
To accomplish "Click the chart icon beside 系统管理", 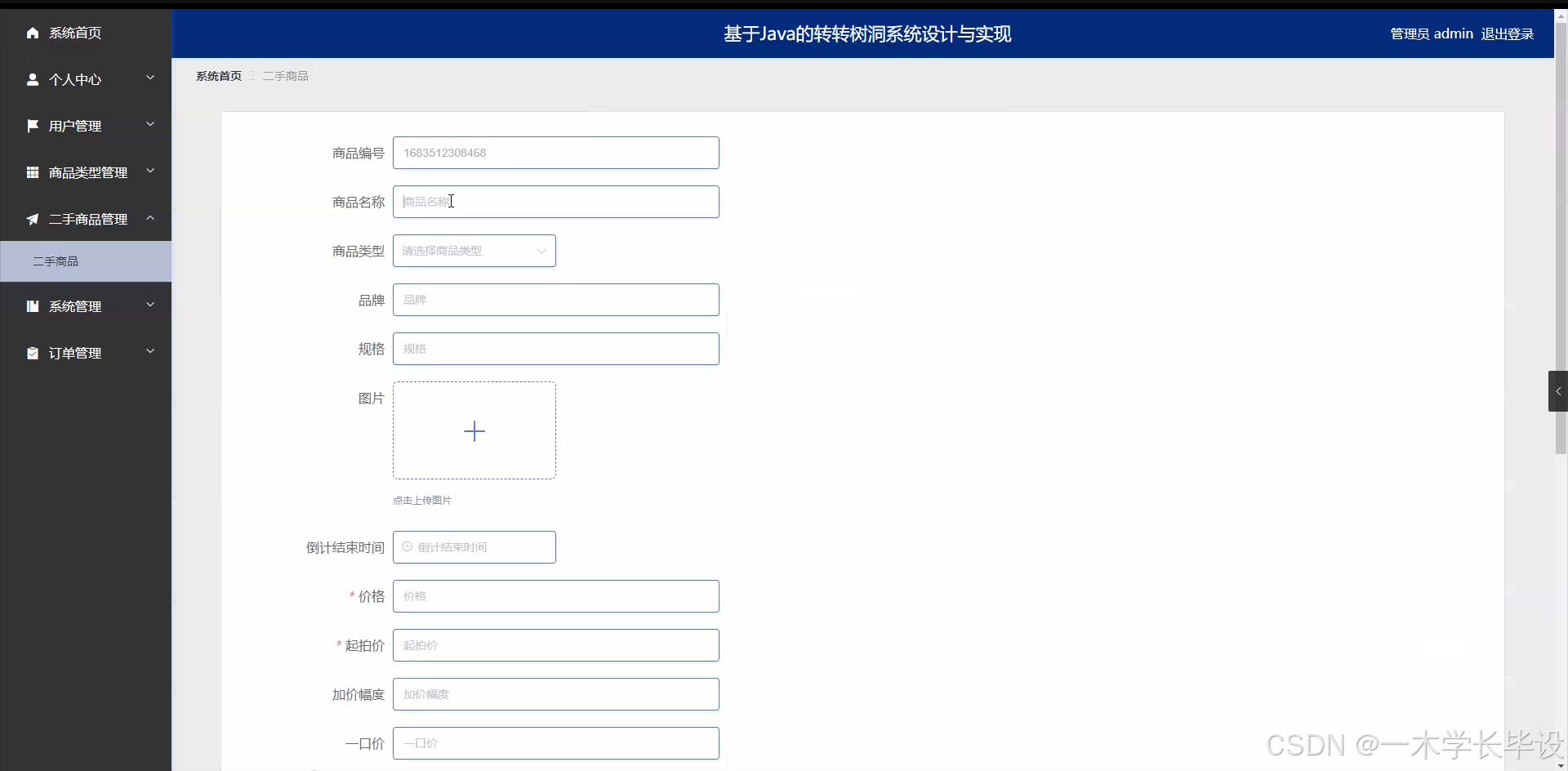I will click(x=33, y=306).
